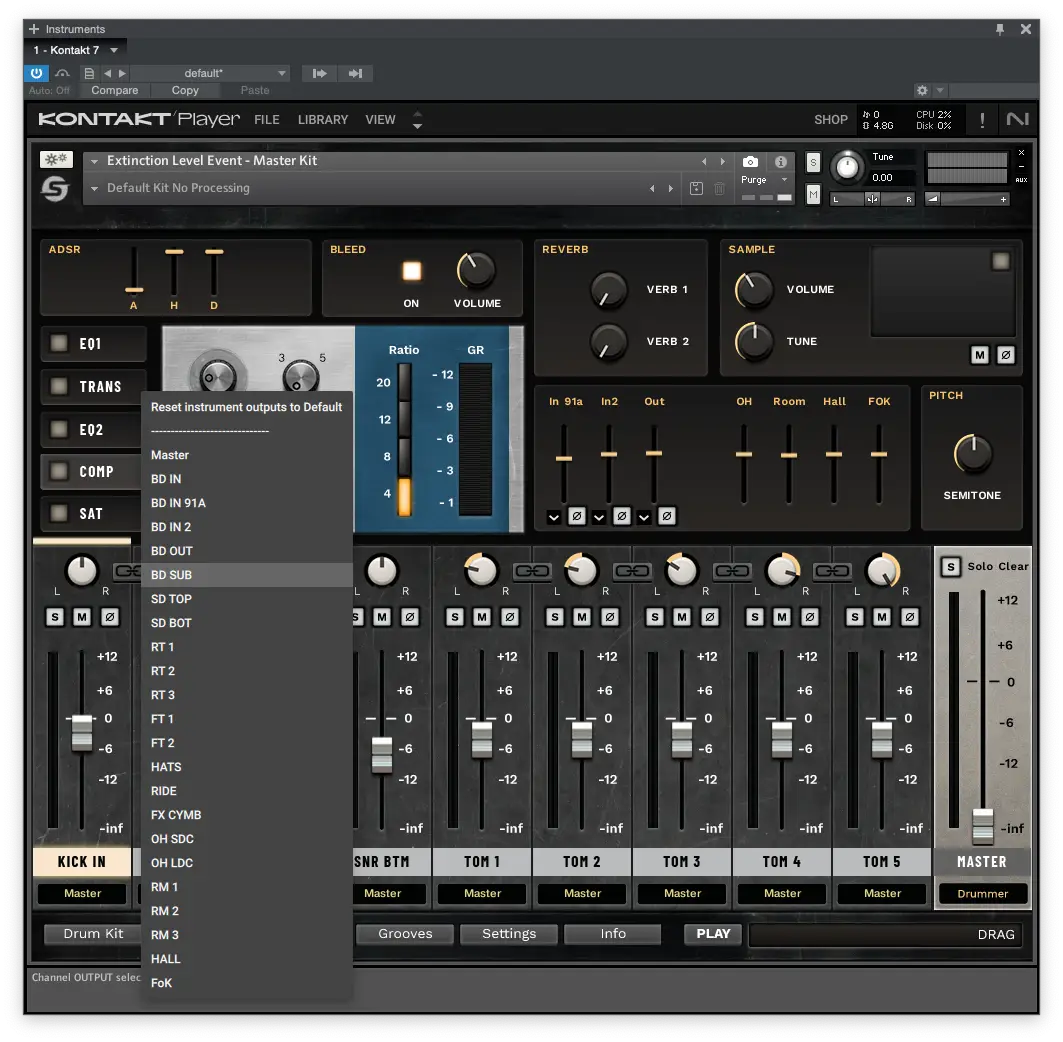The width and height of the screenshot is (1063, 1042).
Task: Click the link icon between TOM 1 and TOM 2
Action: coord(532,572)
